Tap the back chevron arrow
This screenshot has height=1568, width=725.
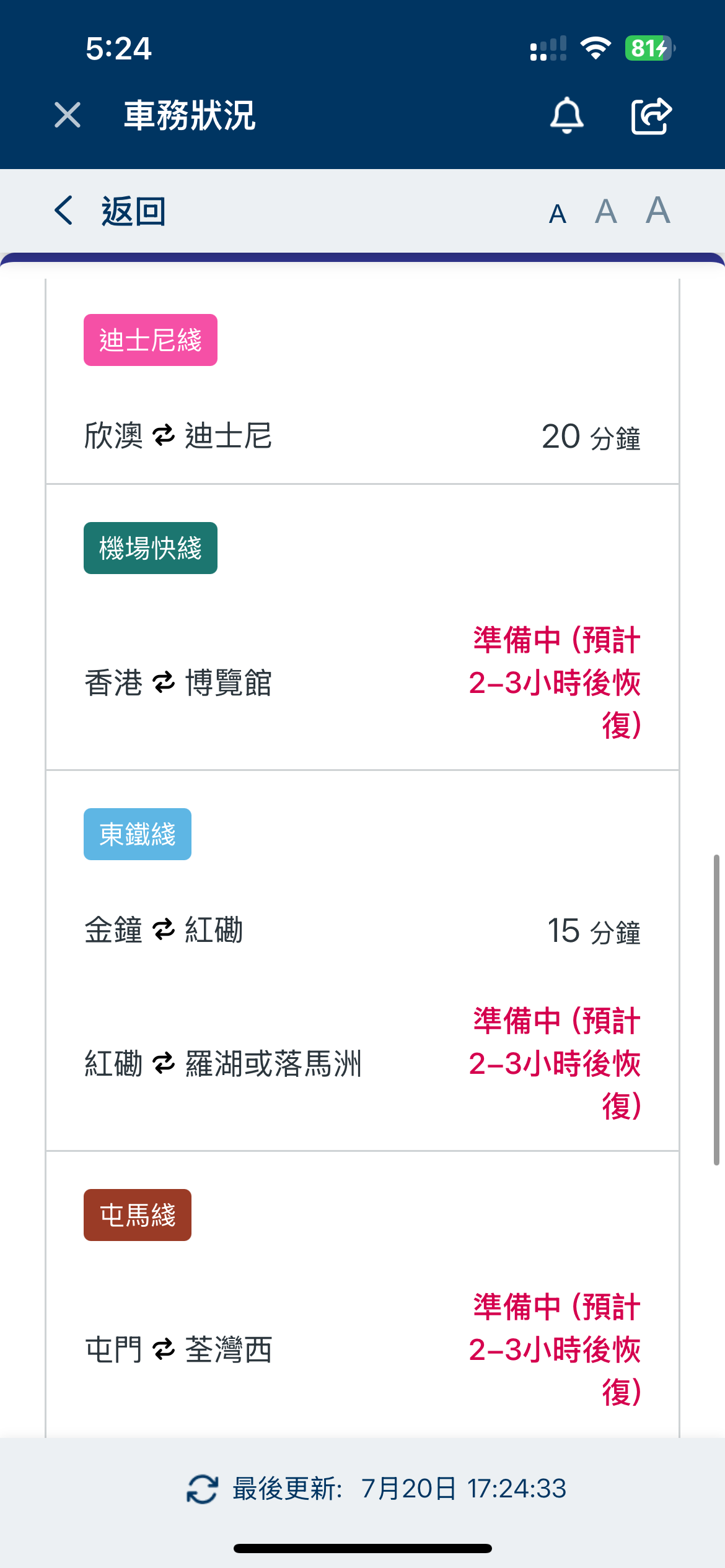coord(64,211)
